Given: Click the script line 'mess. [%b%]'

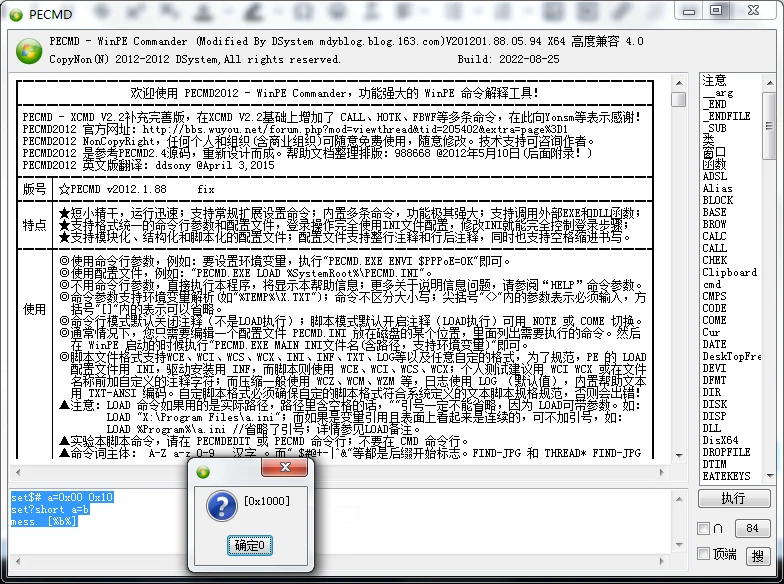Looking at the screenshot, I should pyautogui.click(x=44, y=521).
